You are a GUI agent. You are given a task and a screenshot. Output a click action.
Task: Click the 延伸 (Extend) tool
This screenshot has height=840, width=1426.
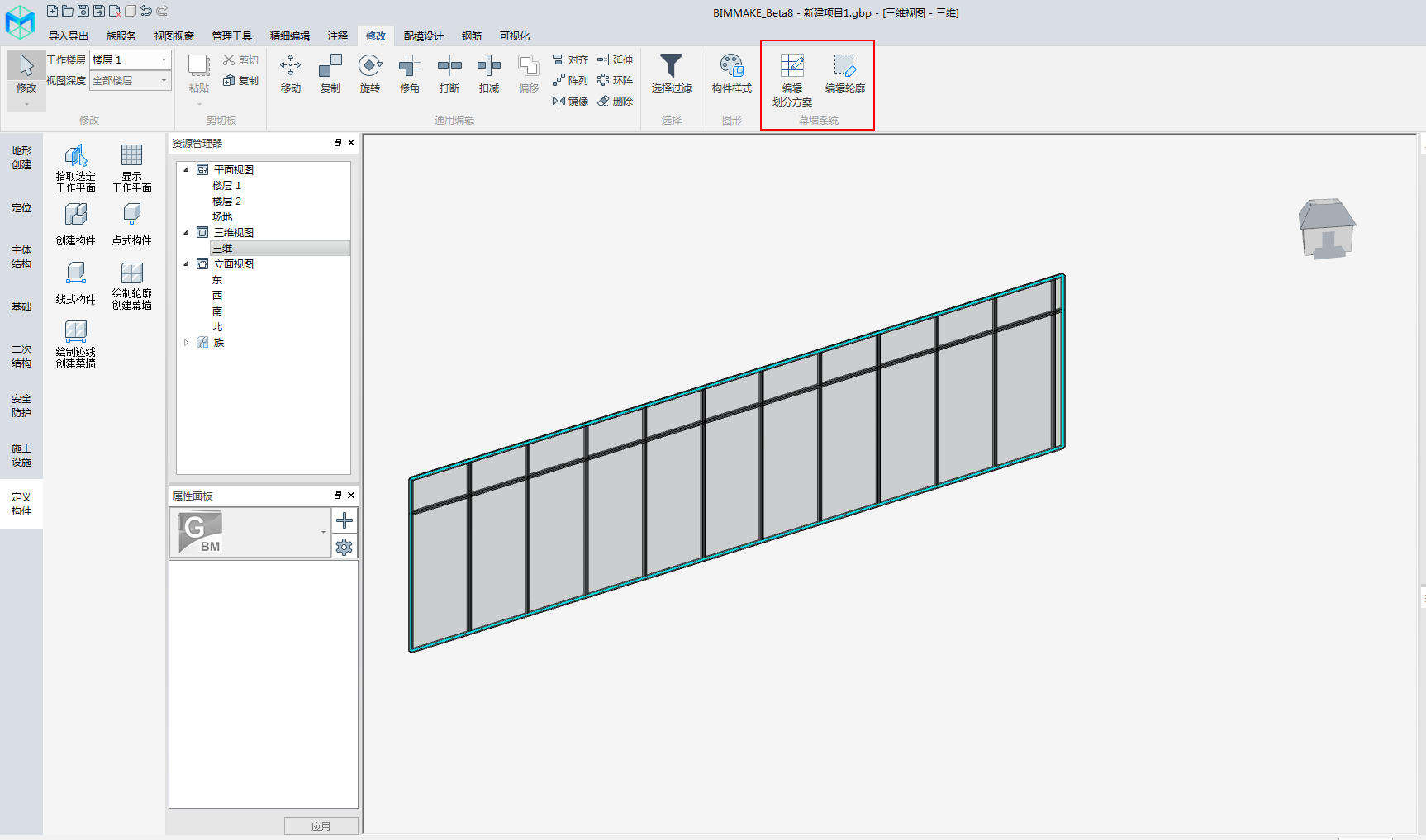coord(616,60)
